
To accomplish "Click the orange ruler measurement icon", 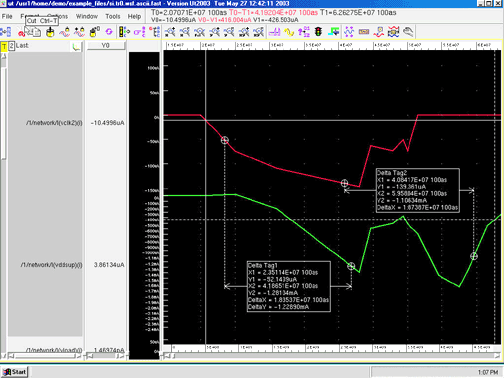I will 364,32.
